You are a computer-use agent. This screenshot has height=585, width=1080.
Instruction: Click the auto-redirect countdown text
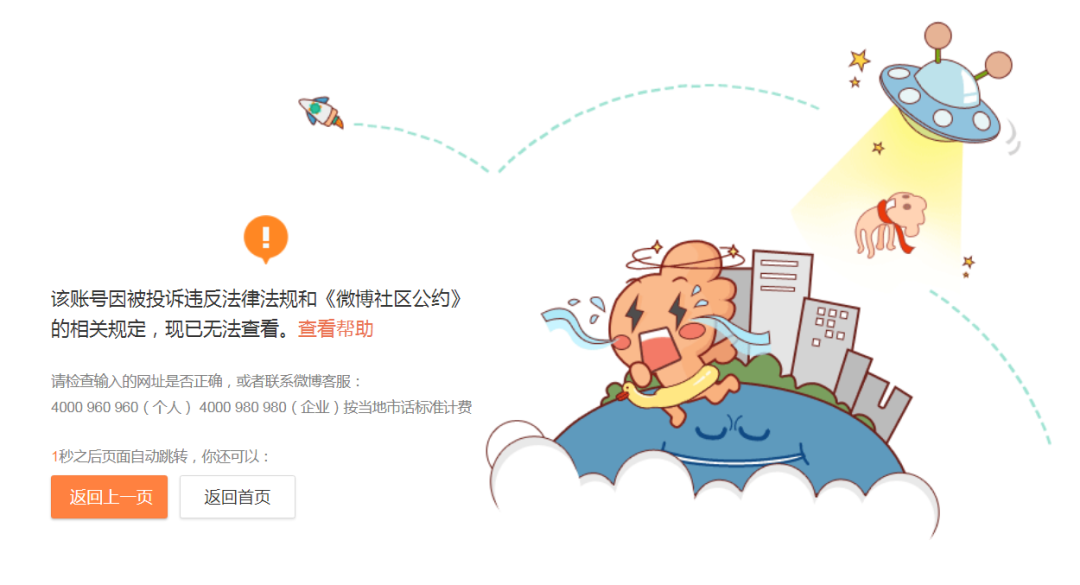160,456
